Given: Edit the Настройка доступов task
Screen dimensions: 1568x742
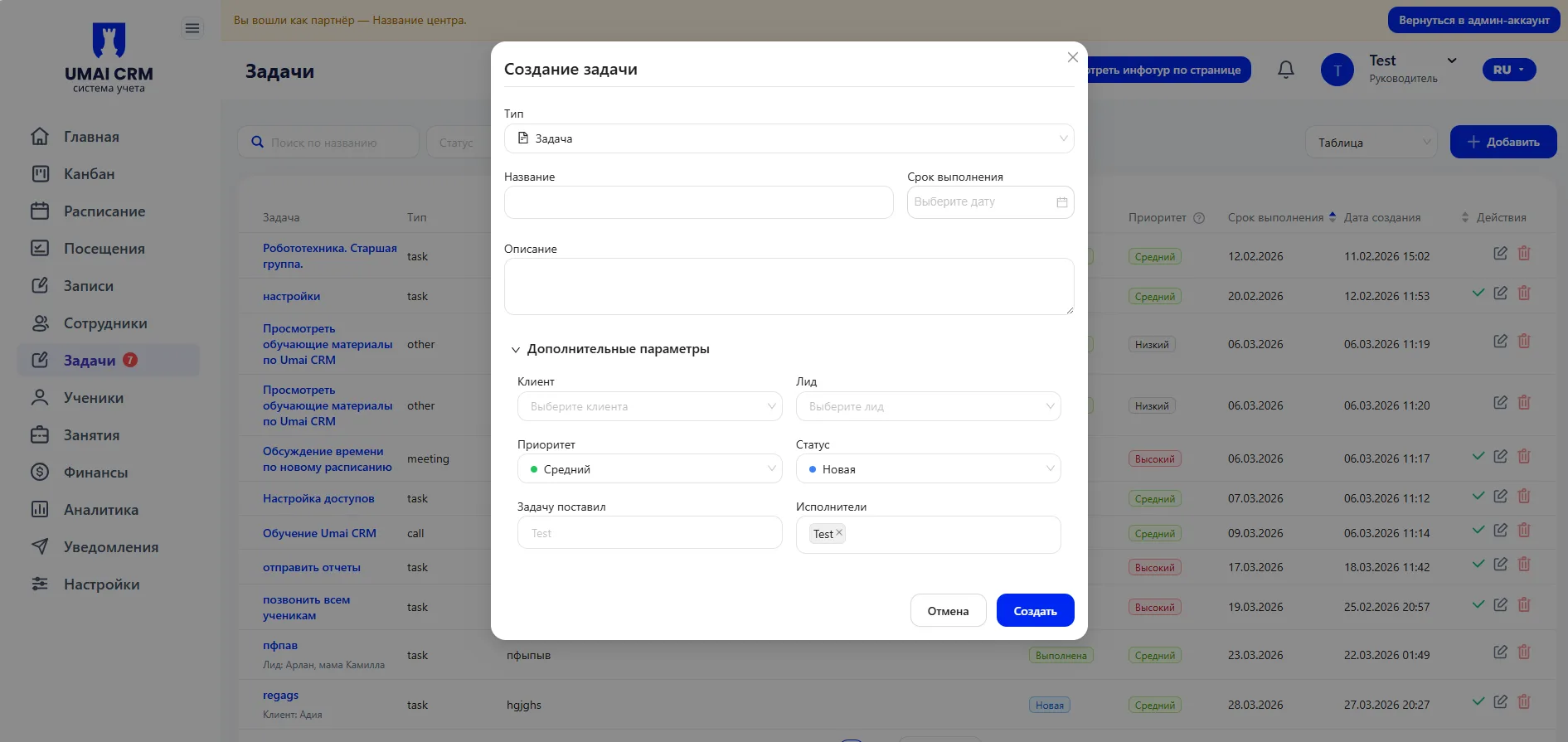Looking at the screenshot, I should [1500, 496].
